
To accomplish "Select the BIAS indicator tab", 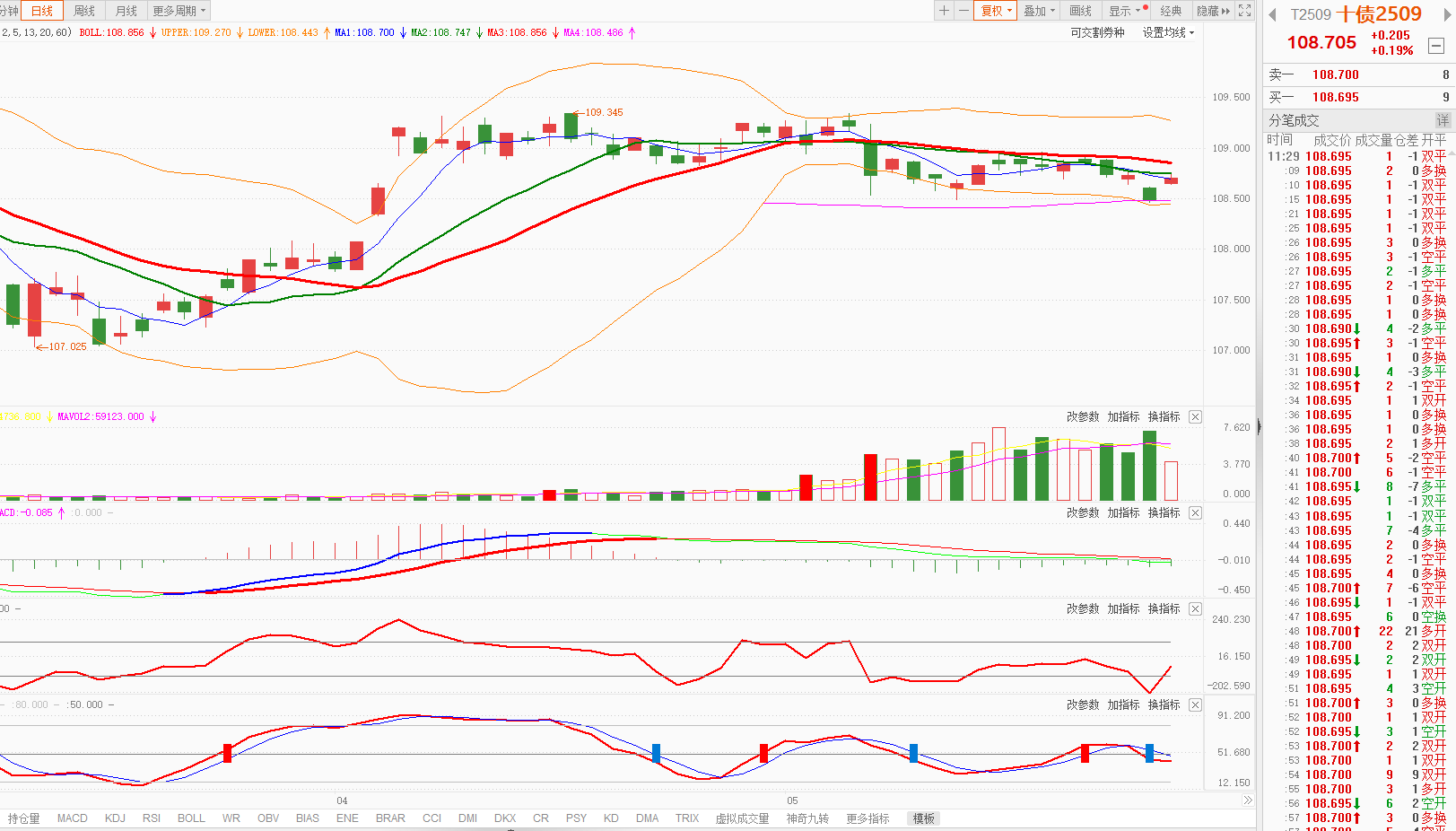I will pos(308,818).
